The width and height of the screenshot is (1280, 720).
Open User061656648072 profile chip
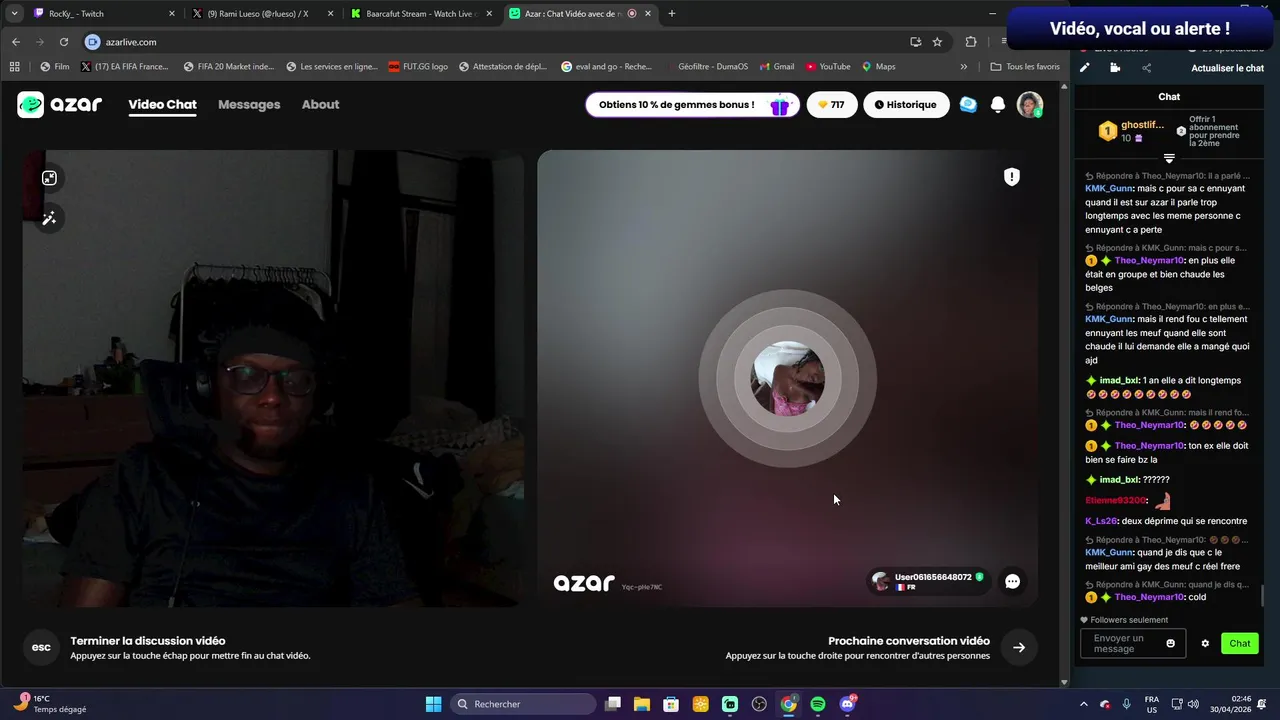(x=929, y=581)
